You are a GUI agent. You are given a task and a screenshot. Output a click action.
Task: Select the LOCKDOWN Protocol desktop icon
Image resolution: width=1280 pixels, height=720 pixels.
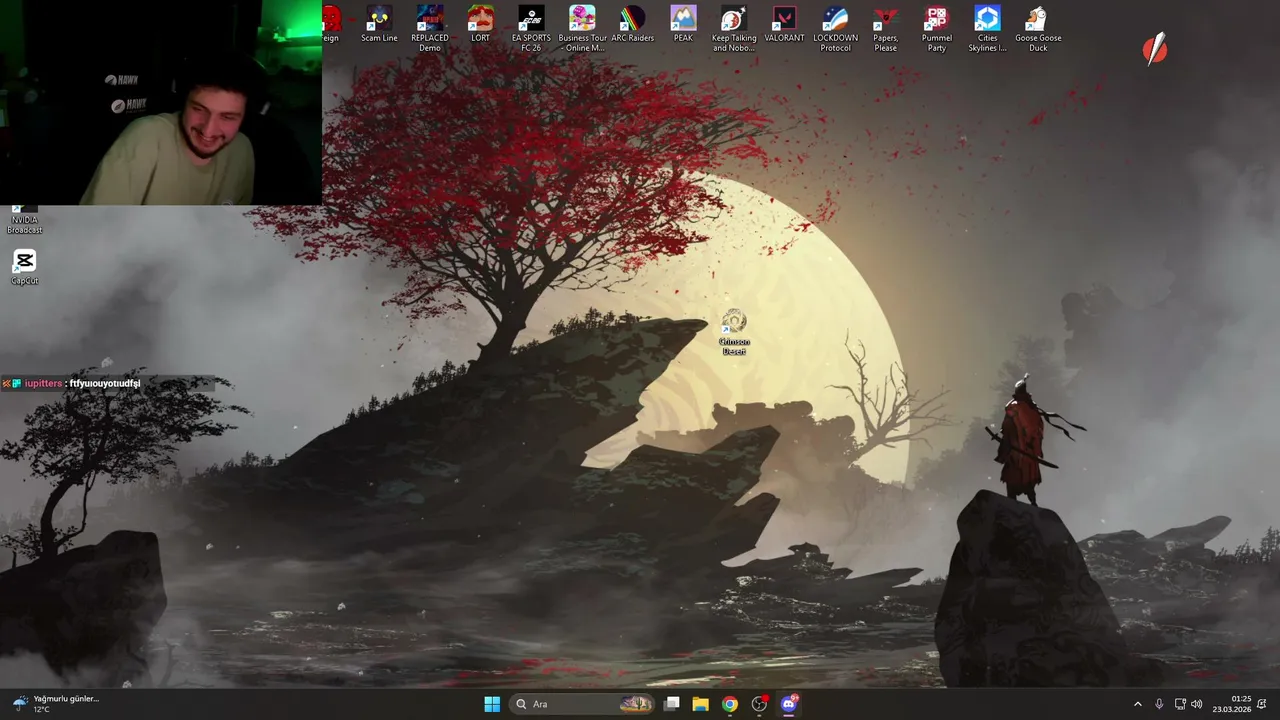pyautogui.click(x=836, y=29)
